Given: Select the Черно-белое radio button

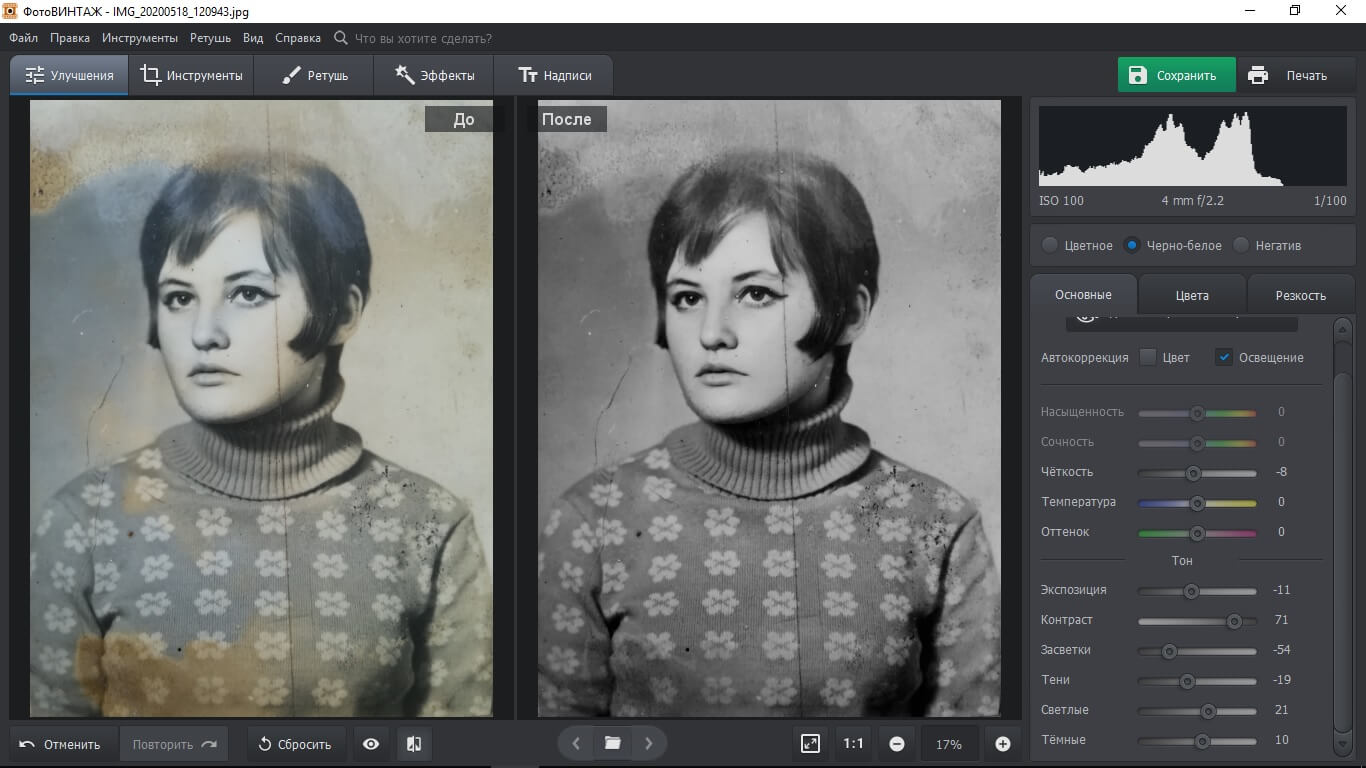Looking at the screenshot, I should click(1132, 245).
